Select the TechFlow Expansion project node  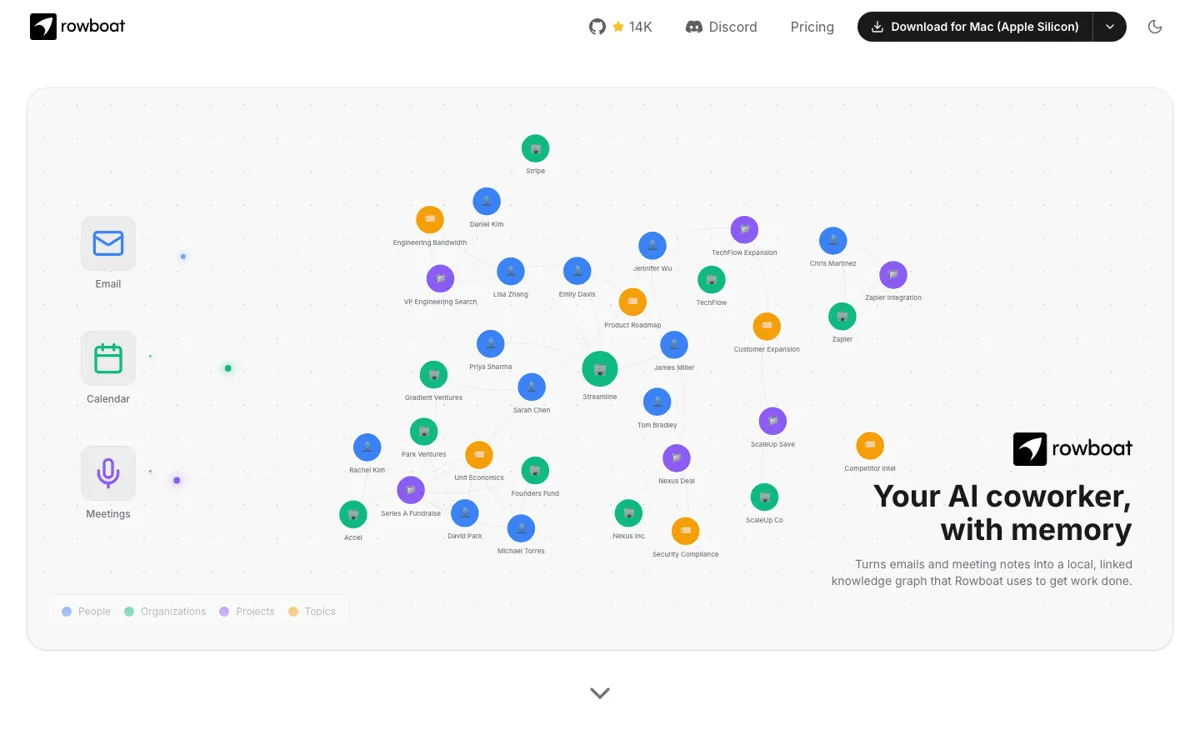pyautogui.click(x=744, y=230)
